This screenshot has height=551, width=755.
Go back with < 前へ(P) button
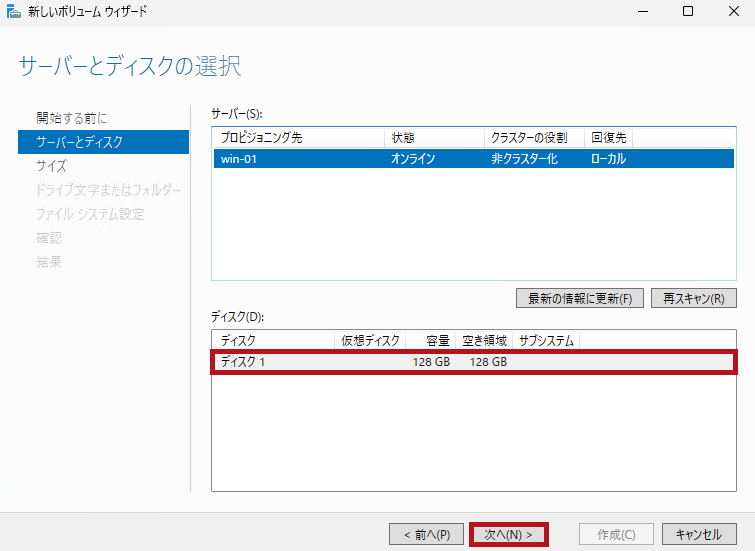427,535
